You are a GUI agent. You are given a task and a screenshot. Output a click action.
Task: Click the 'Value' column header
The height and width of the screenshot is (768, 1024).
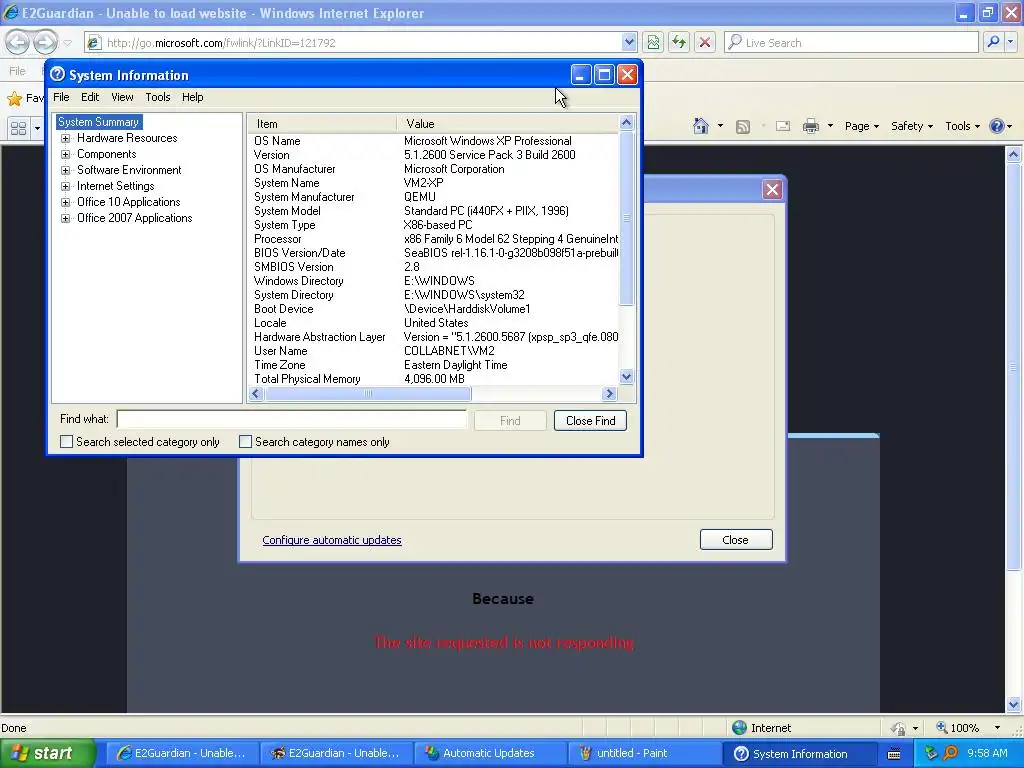click(507, 123)
